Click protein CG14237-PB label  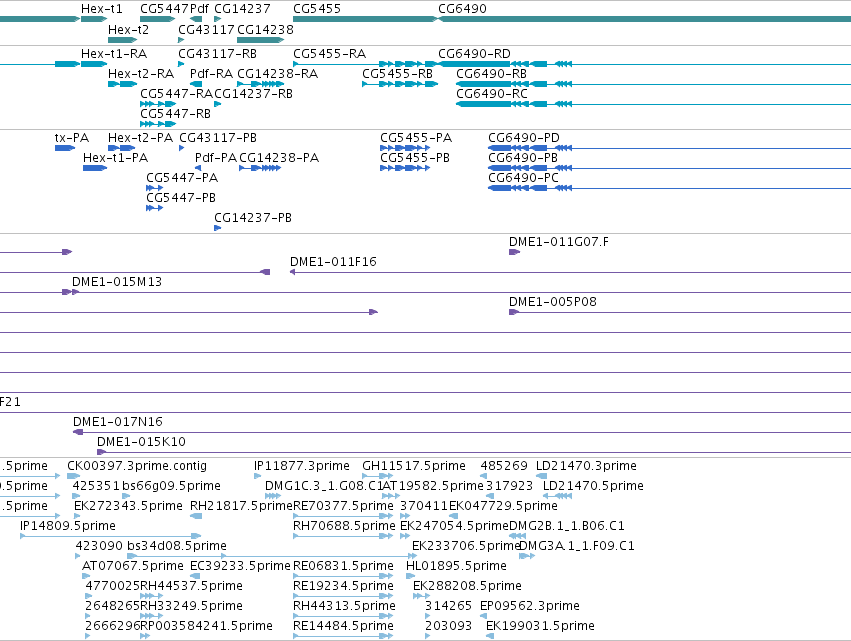pos(253,217)
